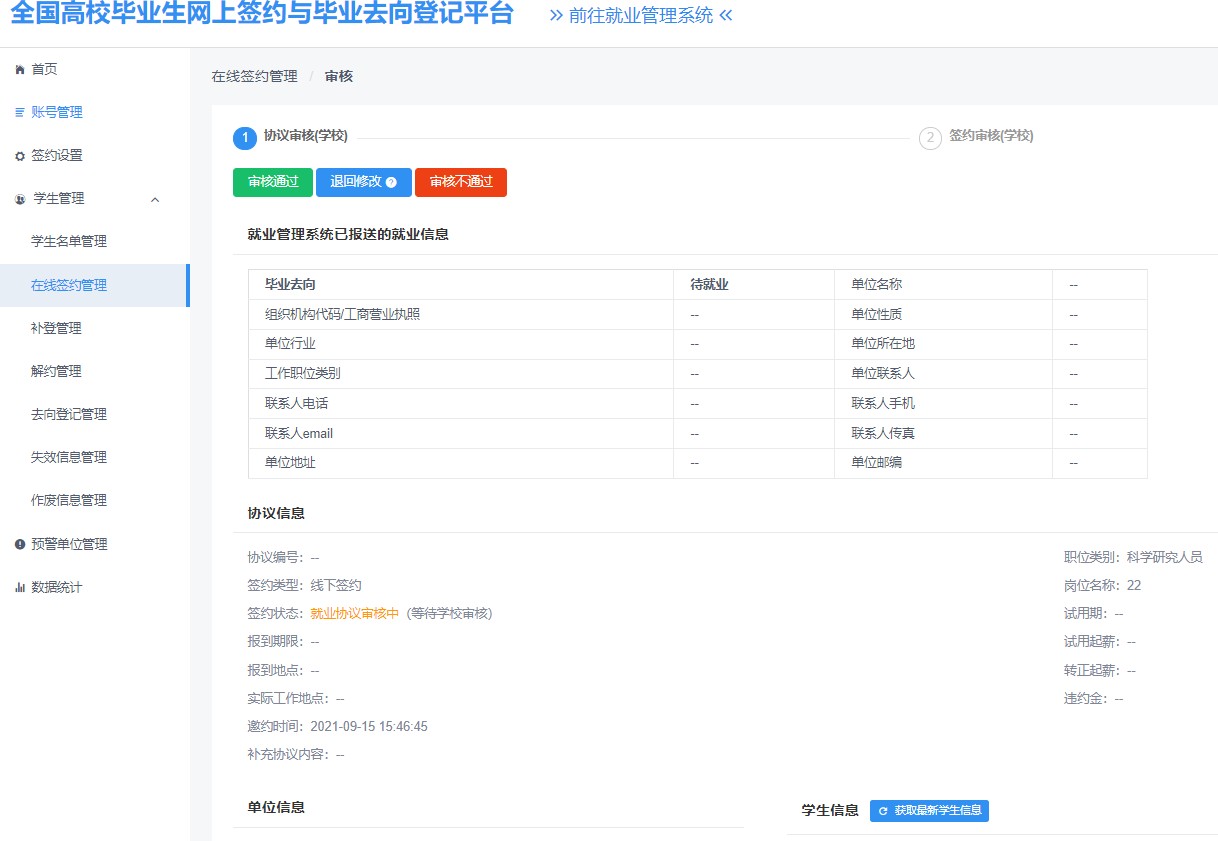Click the bar chart icon beside 数据统计
1218x841 pixels.
[19, 587]
